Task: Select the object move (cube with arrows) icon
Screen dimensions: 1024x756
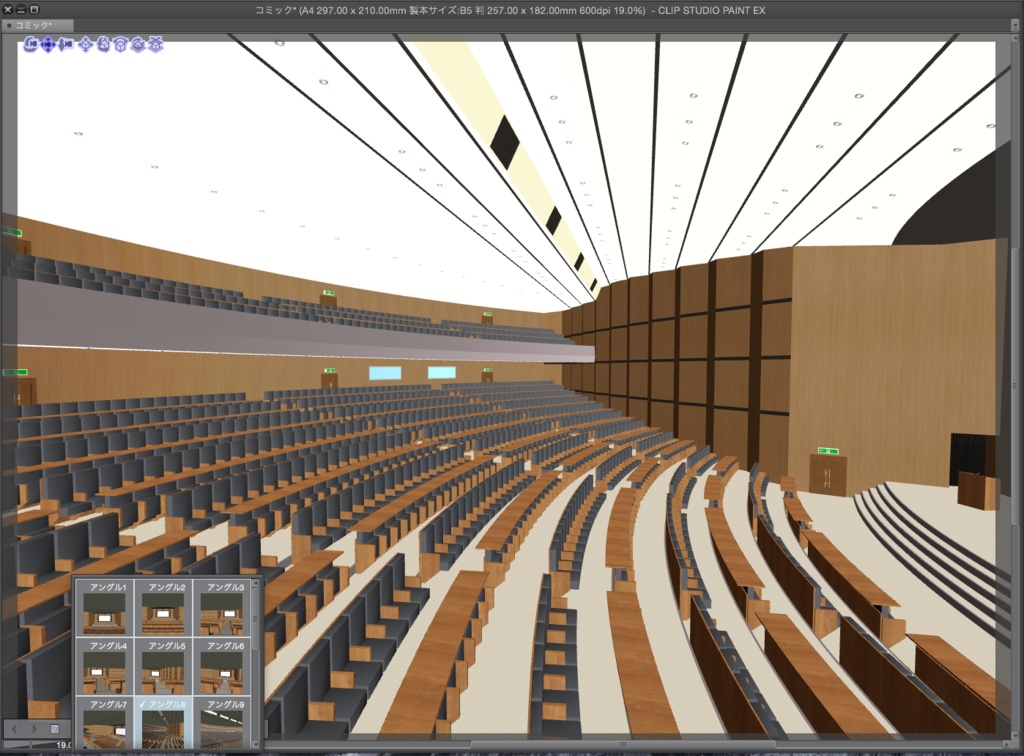Action: [x=86, y=45]
